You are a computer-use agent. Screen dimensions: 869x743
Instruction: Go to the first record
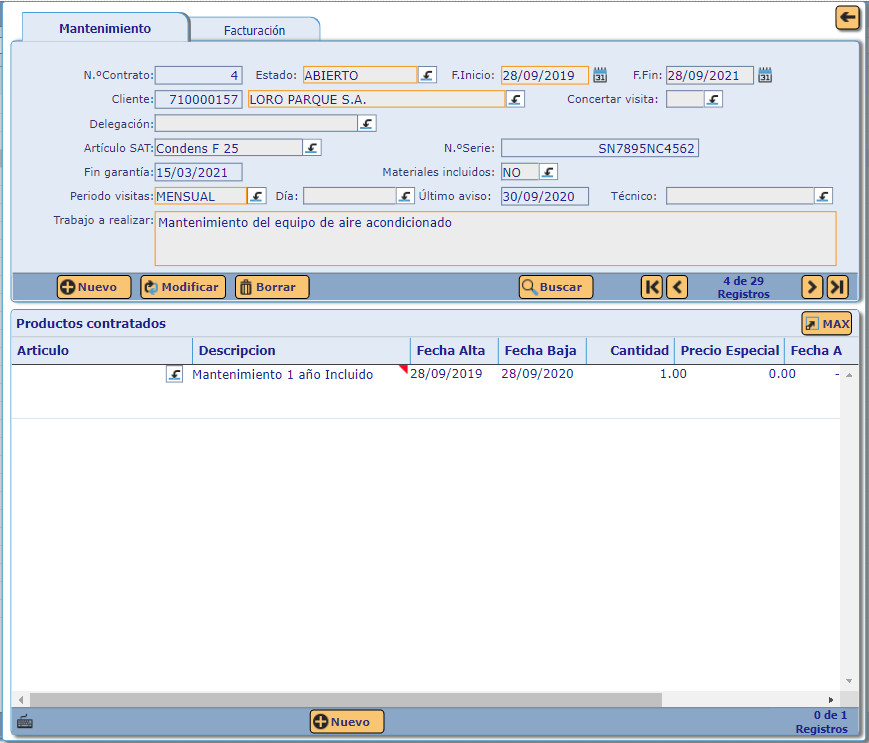tap(652, 287)
